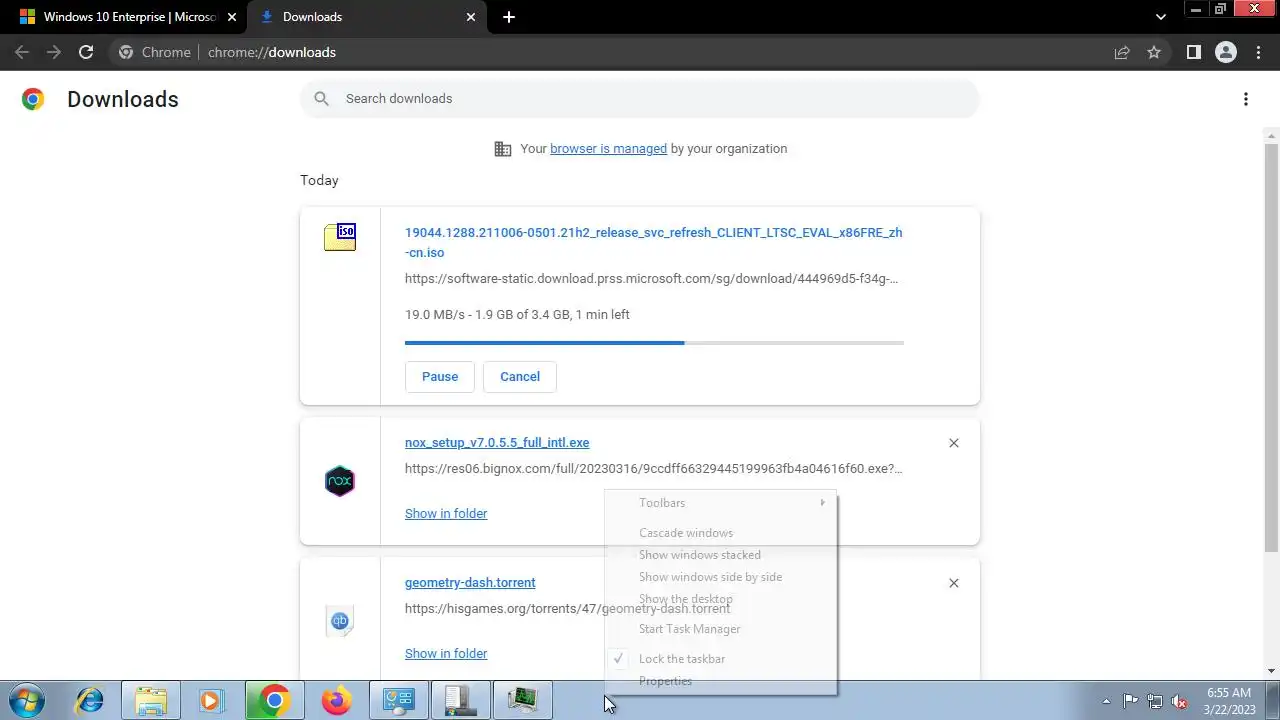
Task: Reload the downloads page
Action: [86, 52]
